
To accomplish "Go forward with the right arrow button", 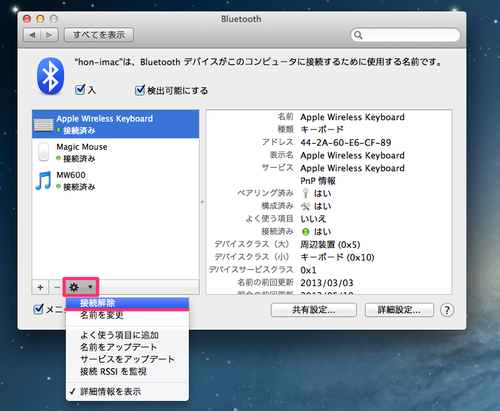I will point(49,35).
